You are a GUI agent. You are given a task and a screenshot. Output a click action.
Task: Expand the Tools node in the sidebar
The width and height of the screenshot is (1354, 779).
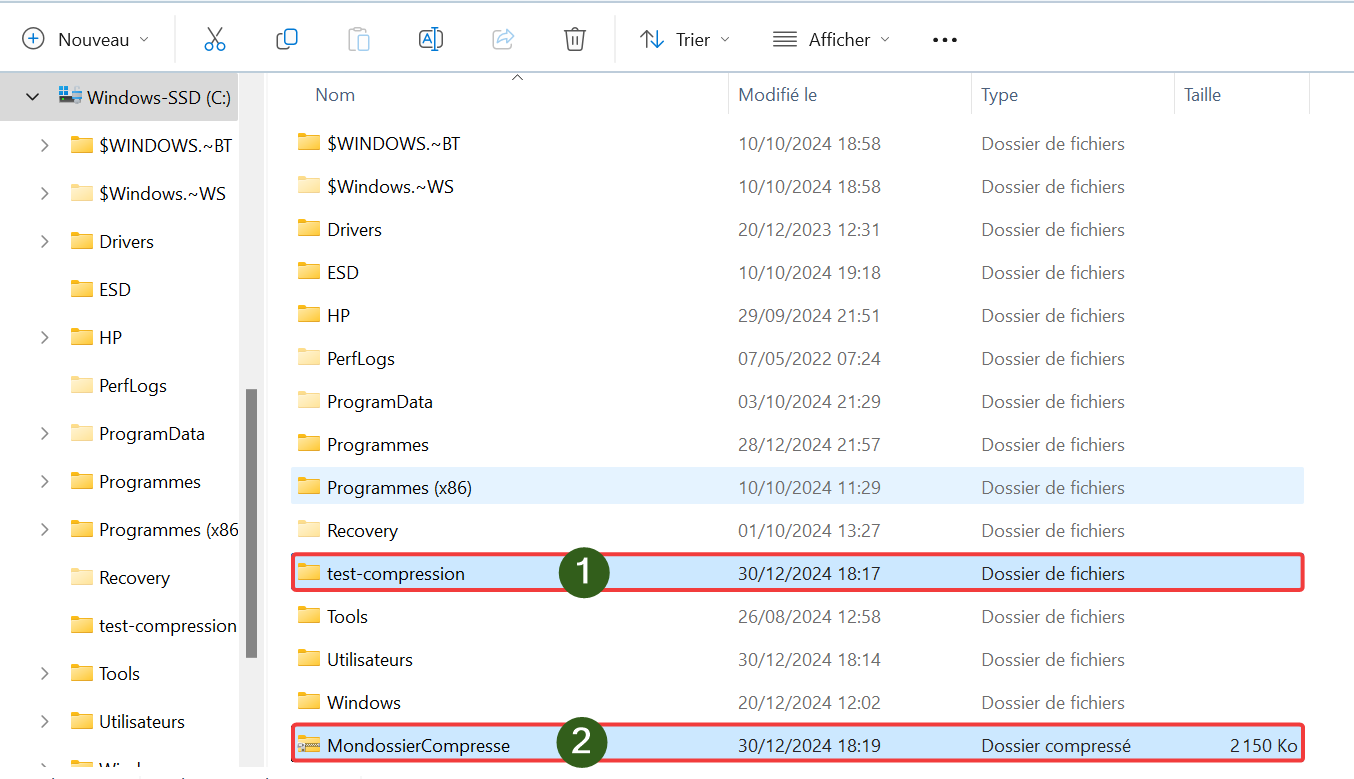point(44,673)
